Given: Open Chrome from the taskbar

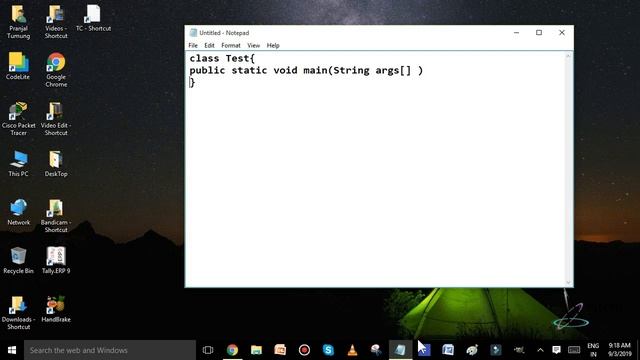Looking at the screenshot, I should tap(232, 350).
